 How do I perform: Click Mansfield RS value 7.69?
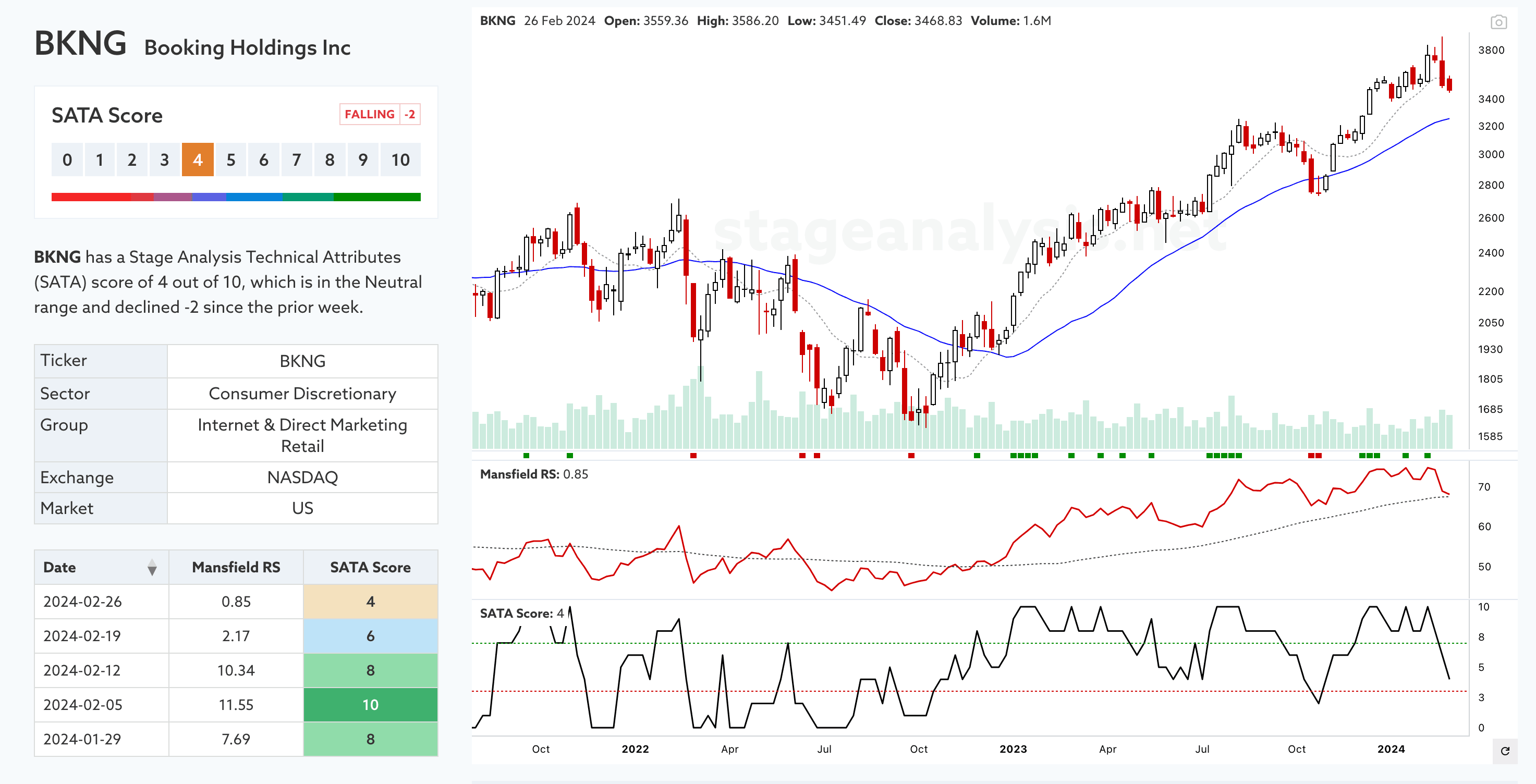(x=236, y=739)
